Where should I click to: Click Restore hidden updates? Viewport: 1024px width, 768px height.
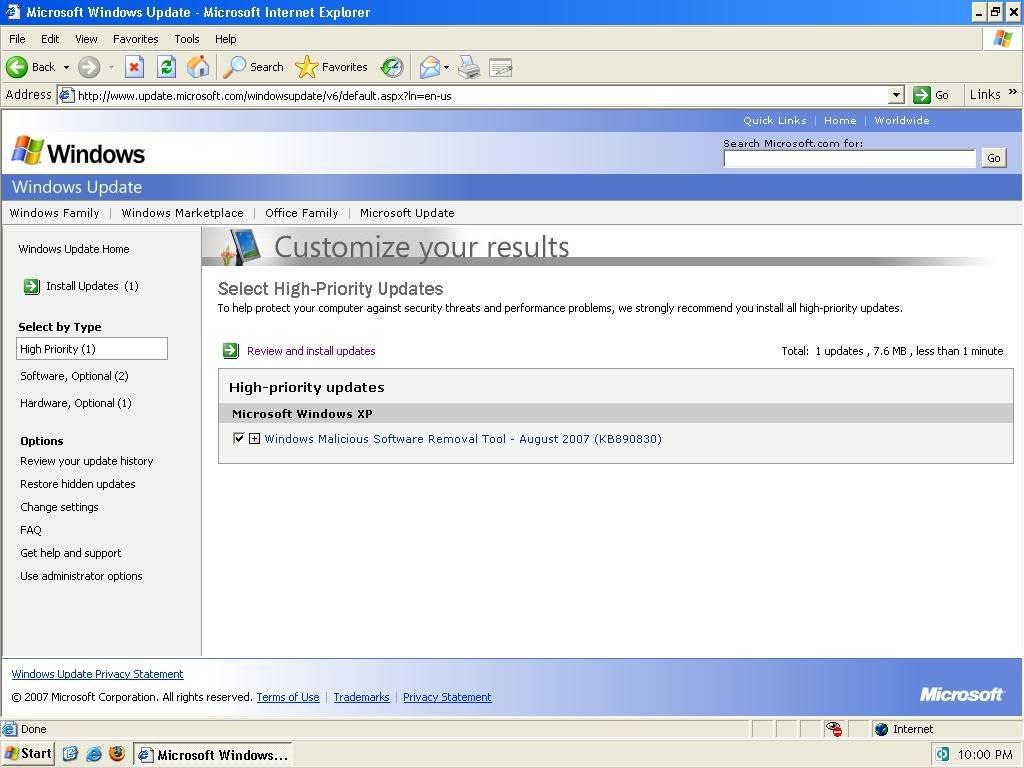pos(78,484)
